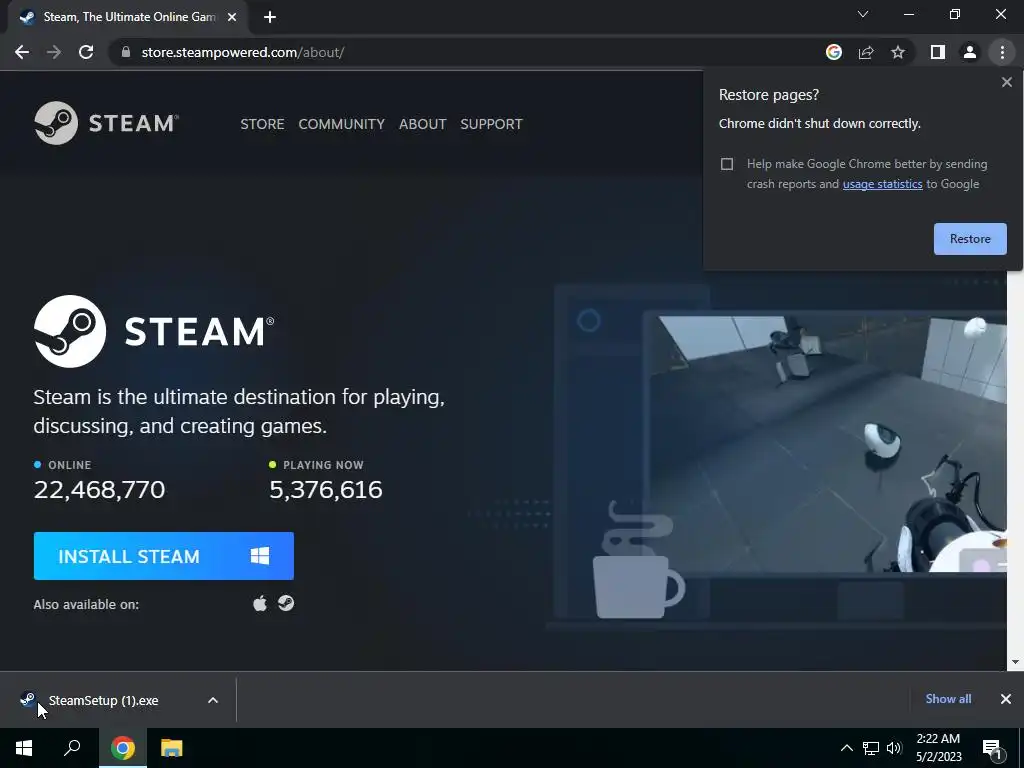Open the STORE menu
This screenshot has height=768, width=1024.
(x=262, y=124)
